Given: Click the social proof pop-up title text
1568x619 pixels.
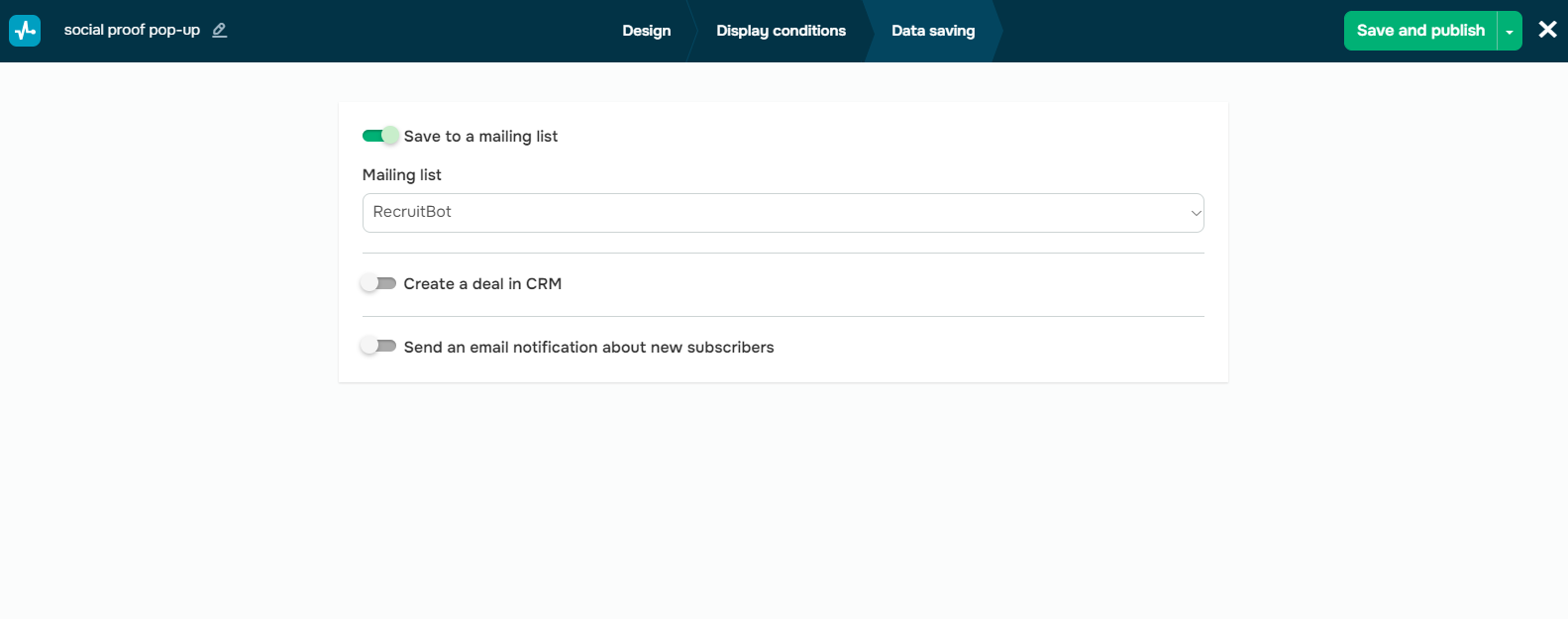Looking at the screenshot, I should point(132,30).
